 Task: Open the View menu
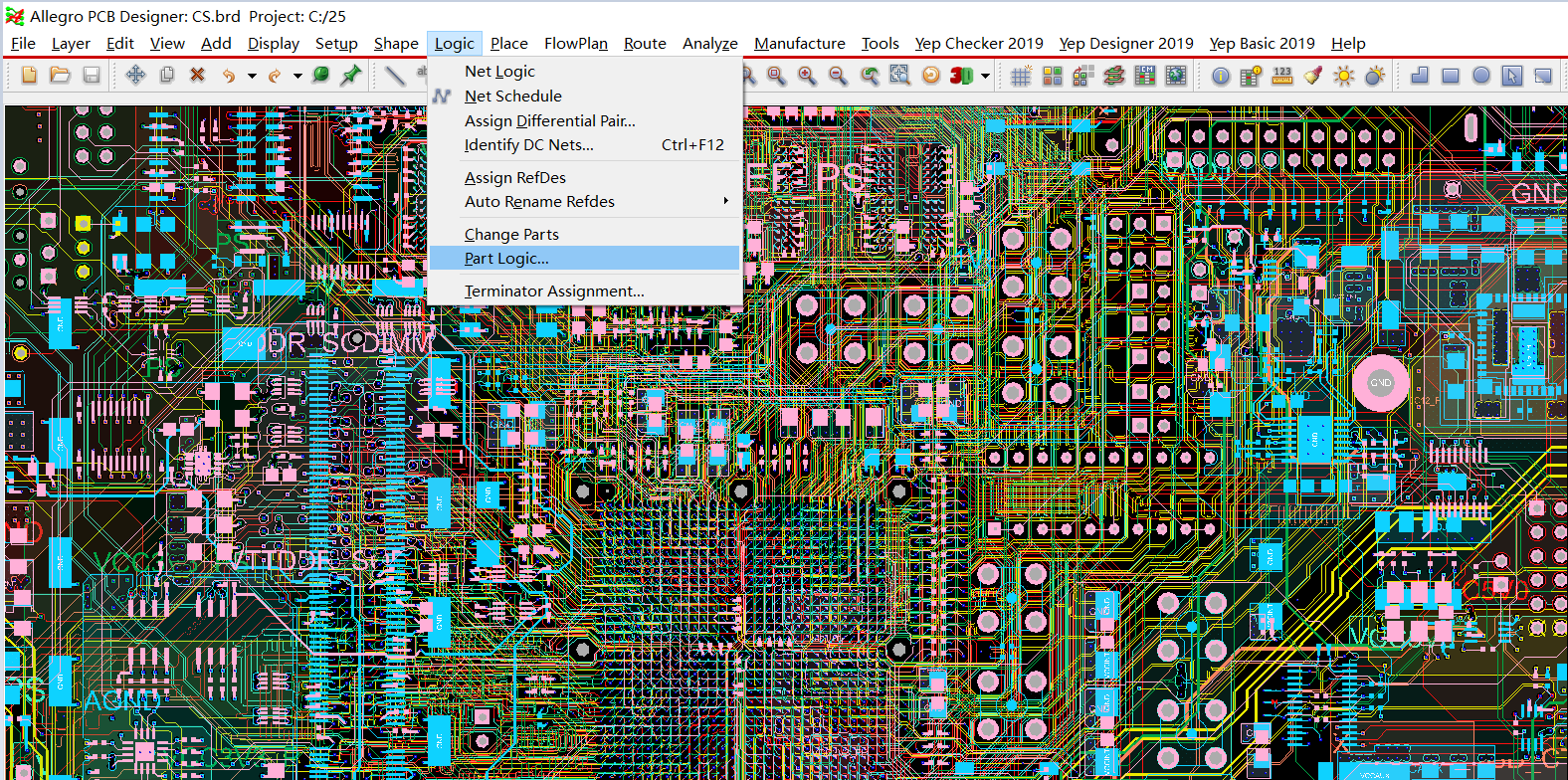[x=167, y=43]
